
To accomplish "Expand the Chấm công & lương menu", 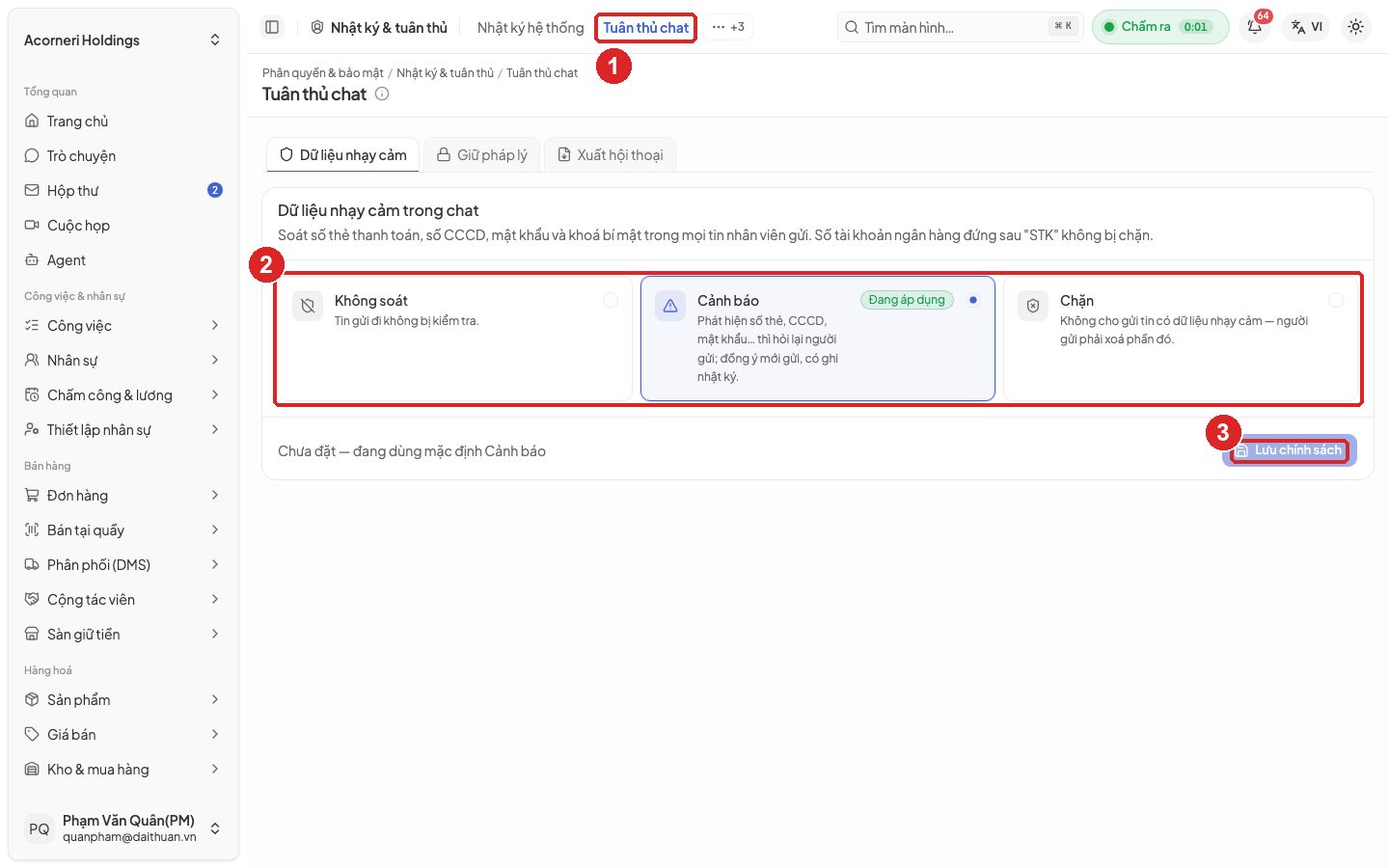I will tap(123, 395).
